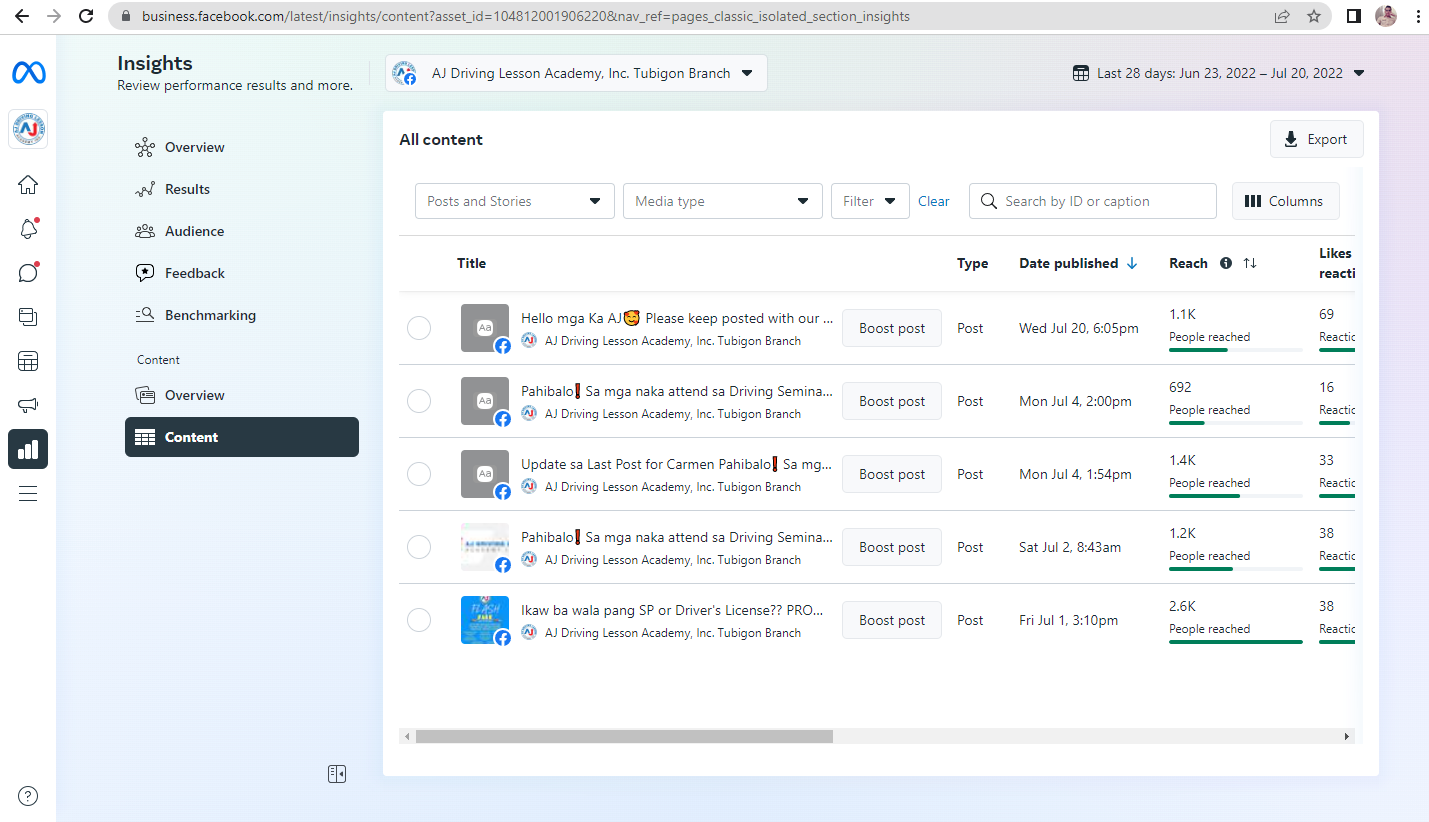This screenshot has height=822, width=1429.
Task: Reload the page in browser
Action: [x=86, y=16]
